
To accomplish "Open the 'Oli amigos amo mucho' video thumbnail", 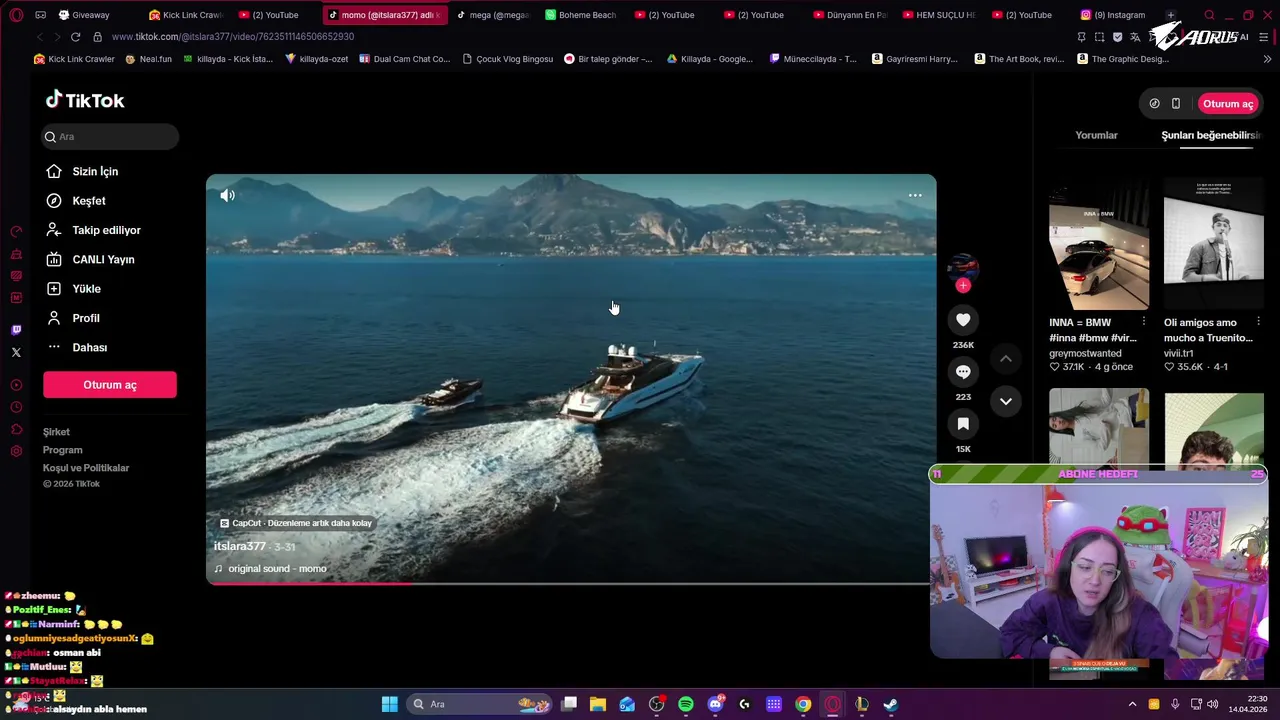I will click(1214, 244).
